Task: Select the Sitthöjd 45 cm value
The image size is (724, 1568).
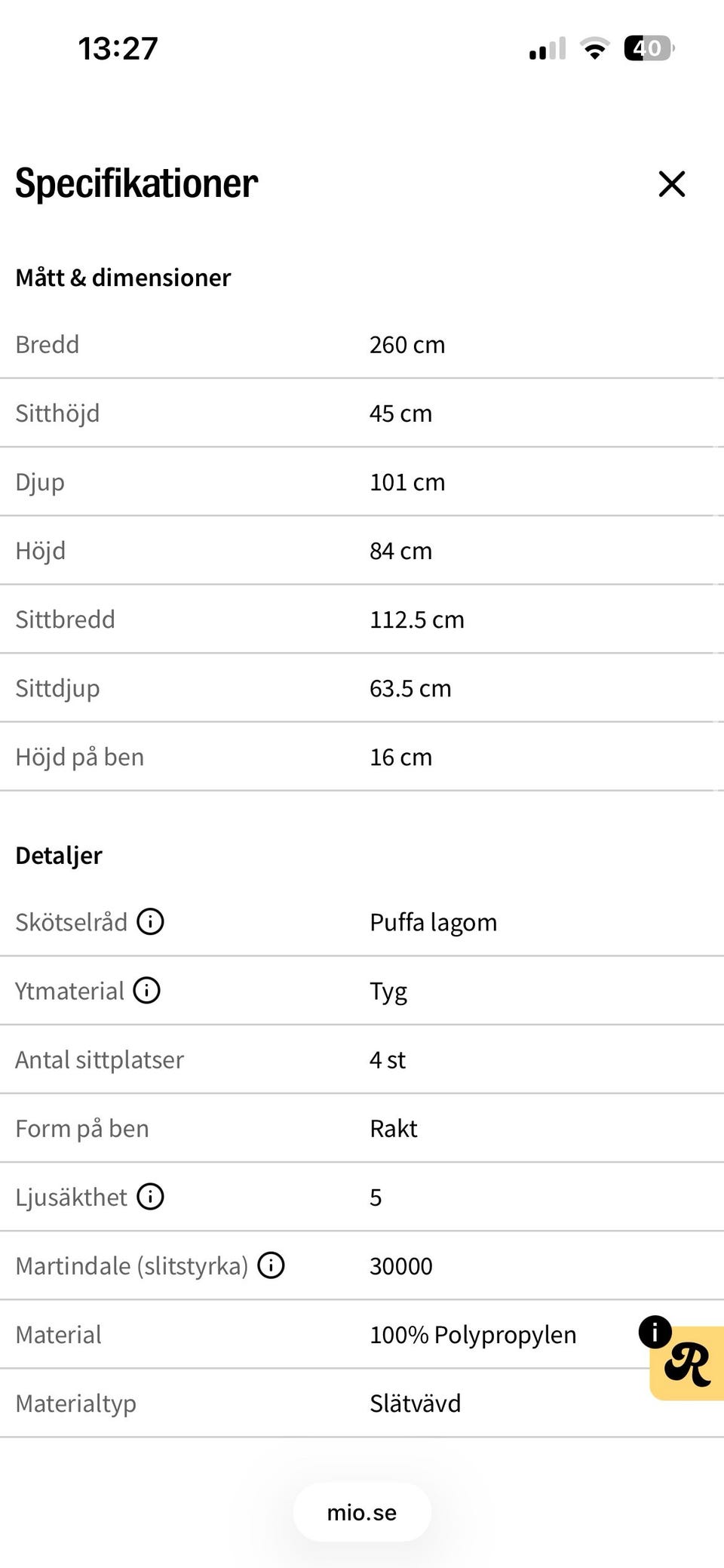Action: tap(400, 414)
